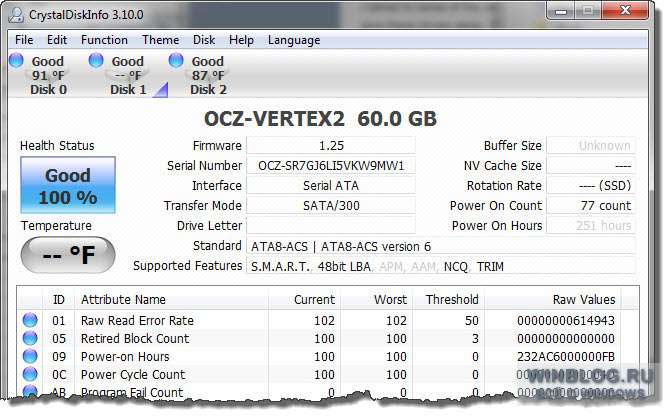
Task: Click the Buffer Size Unknown field
Action: click(x=591, y=146)
